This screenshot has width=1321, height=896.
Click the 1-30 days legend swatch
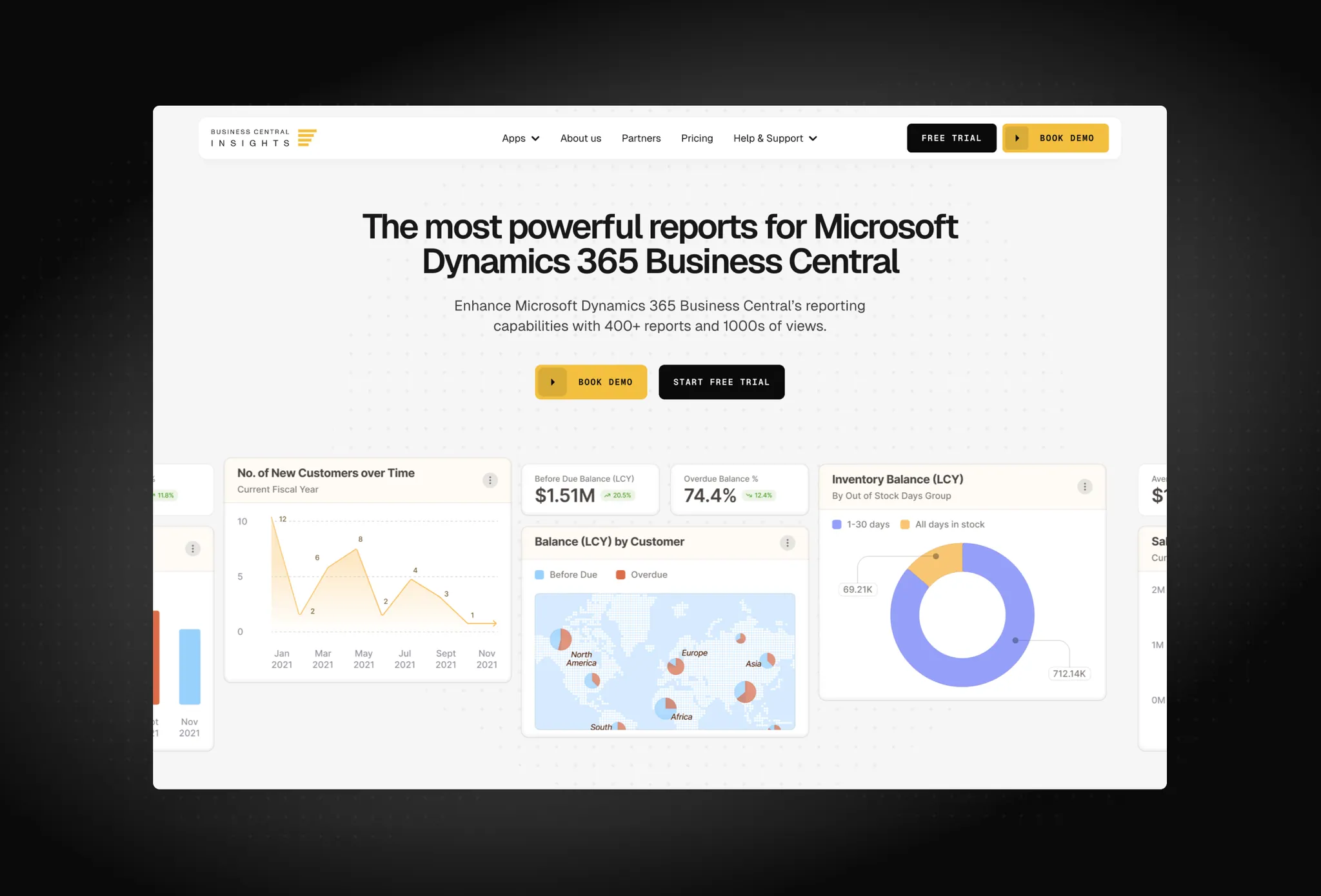coord(837,524)
